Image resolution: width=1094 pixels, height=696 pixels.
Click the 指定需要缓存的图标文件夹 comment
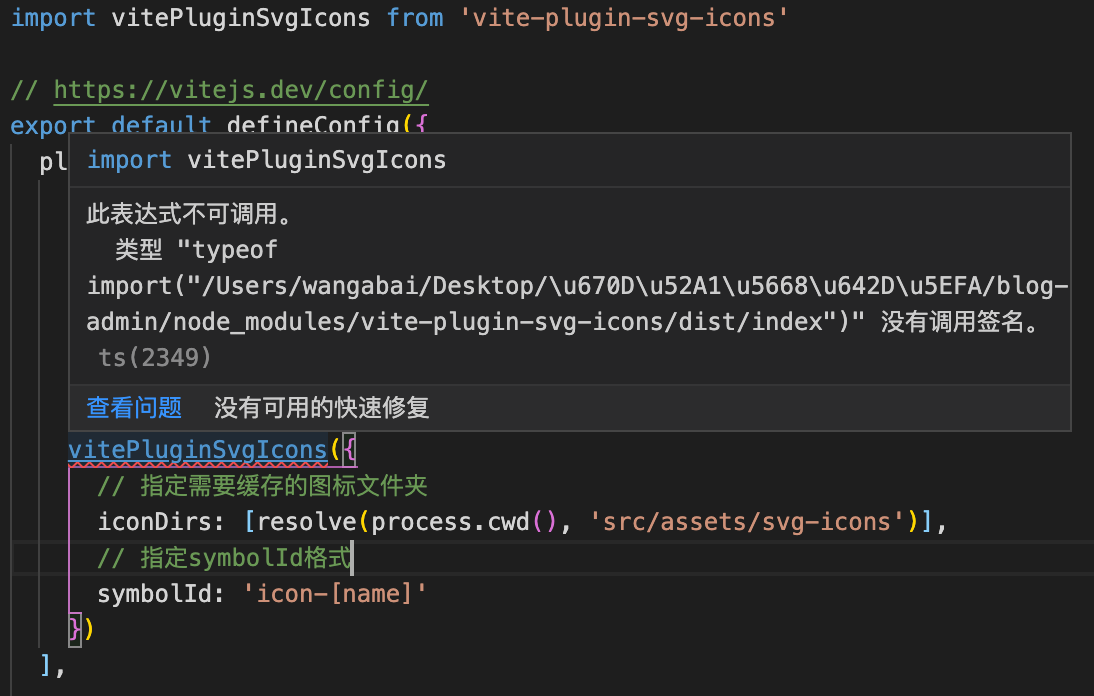click(x=262, y=485)
